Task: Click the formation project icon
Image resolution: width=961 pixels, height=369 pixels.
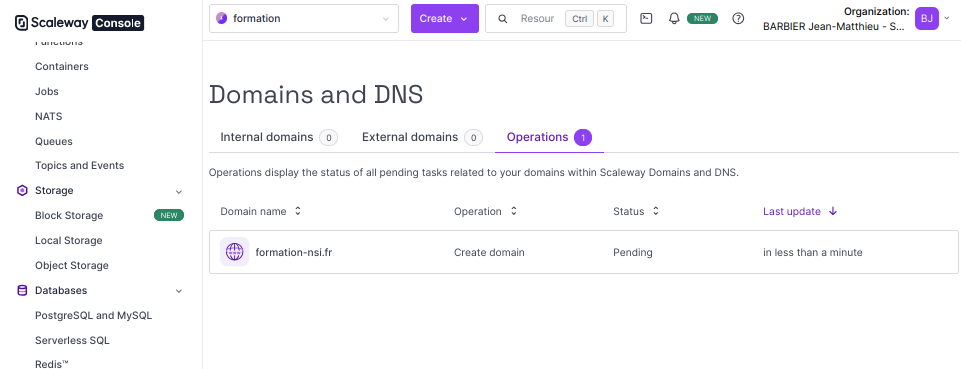Action: click(222, 18)
